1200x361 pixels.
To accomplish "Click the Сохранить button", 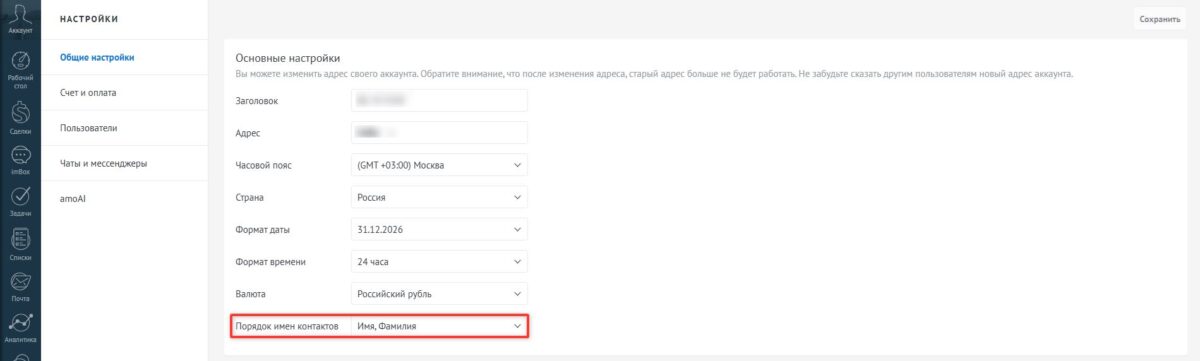I will [1160, 18].
